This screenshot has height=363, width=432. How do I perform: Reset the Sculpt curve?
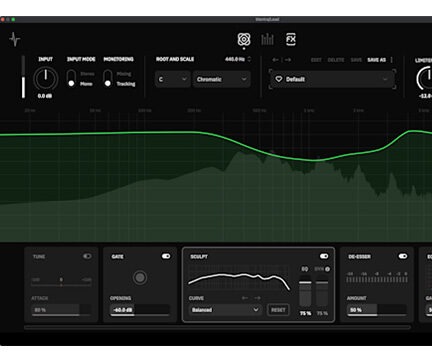coord(278,310)
